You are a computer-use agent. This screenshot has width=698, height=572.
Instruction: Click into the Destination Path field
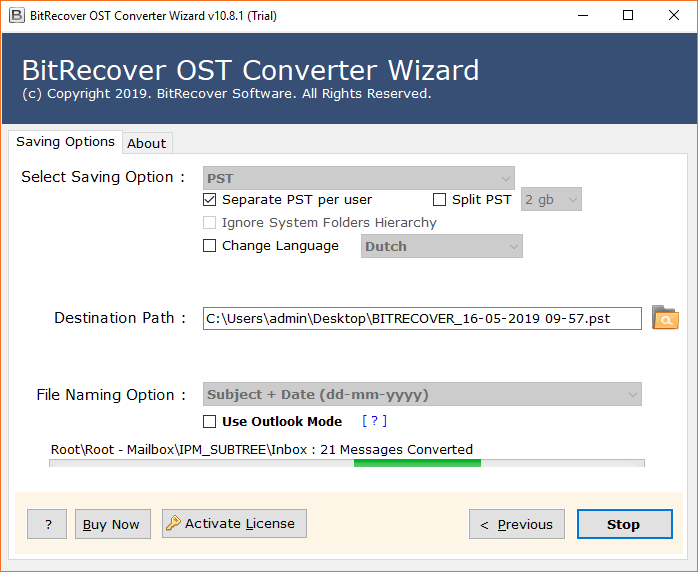pyautogui.click(x=422, y=318)
